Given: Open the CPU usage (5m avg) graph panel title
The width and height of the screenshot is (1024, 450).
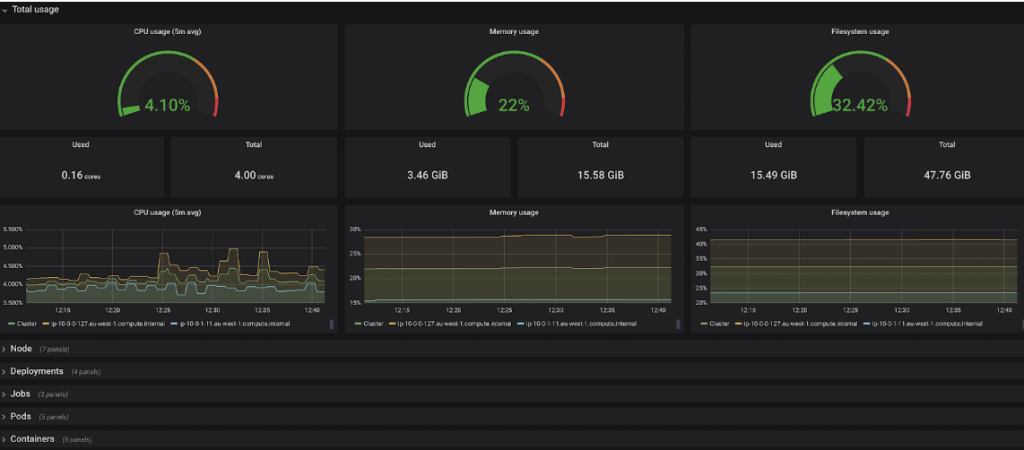Looking at the screenshot, I should click(167, 213).
